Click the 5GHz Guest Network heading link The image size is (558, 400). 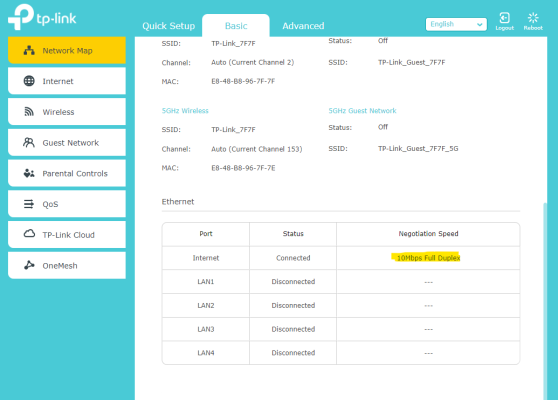point(362,111)
